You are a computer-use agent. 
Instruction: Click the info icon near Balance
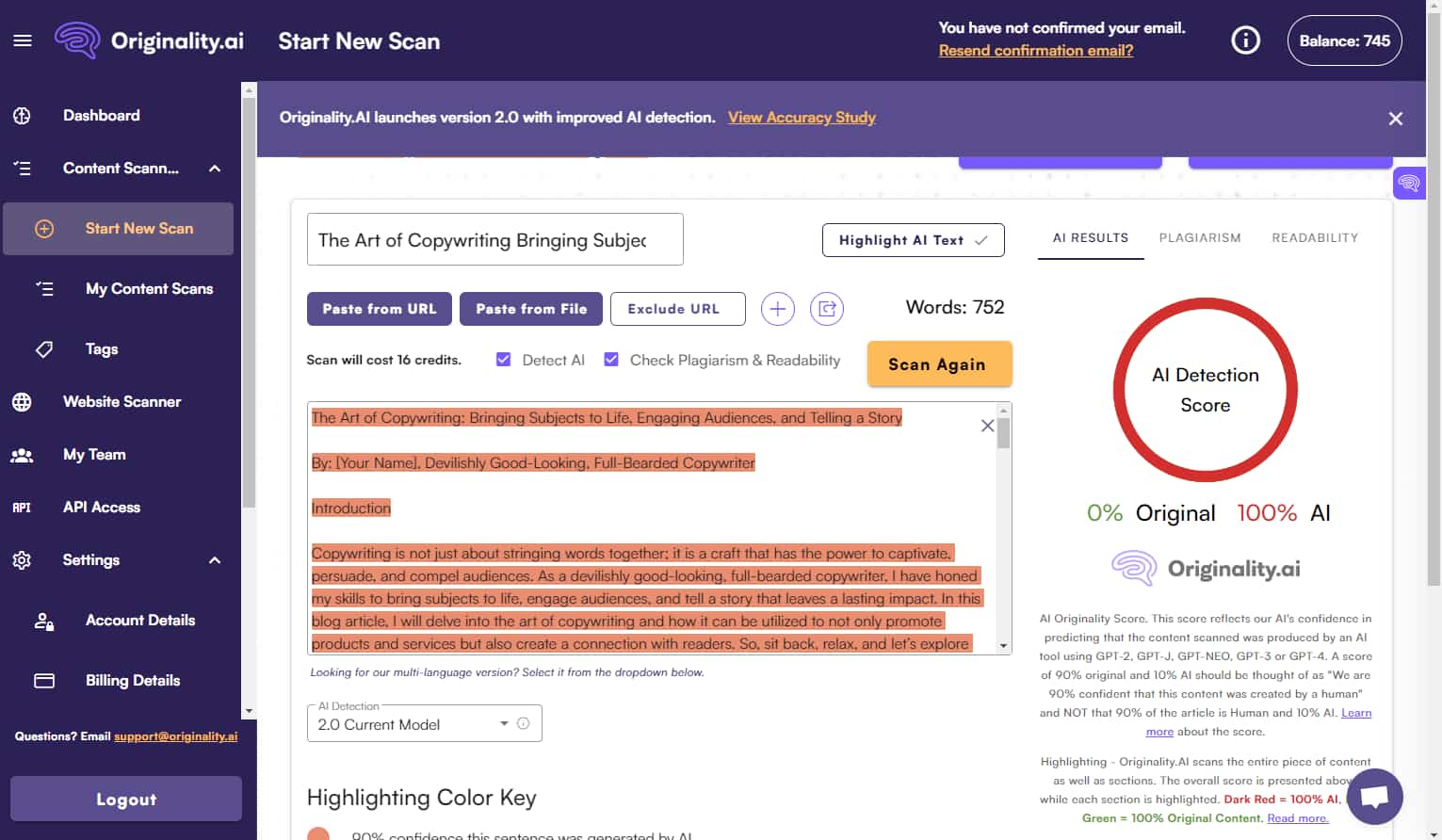(1244, 40)
